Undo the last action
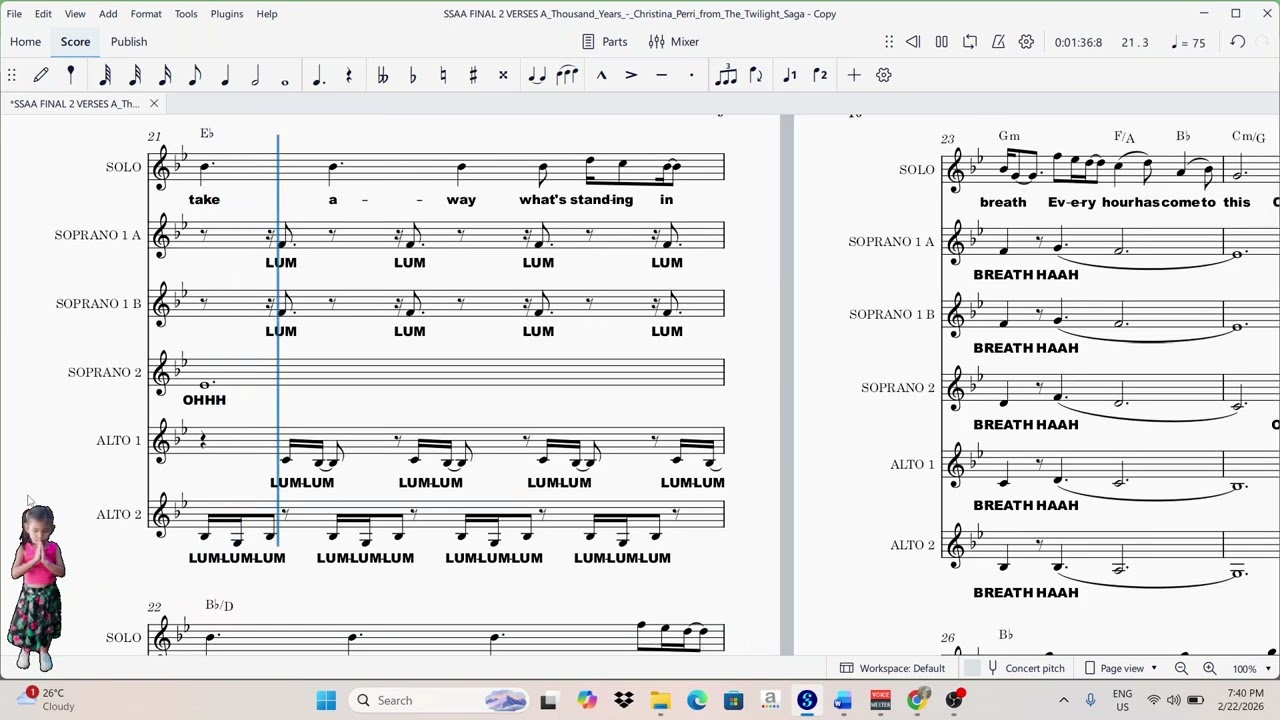This screenshot has width=1280, height=720. 1238,42
